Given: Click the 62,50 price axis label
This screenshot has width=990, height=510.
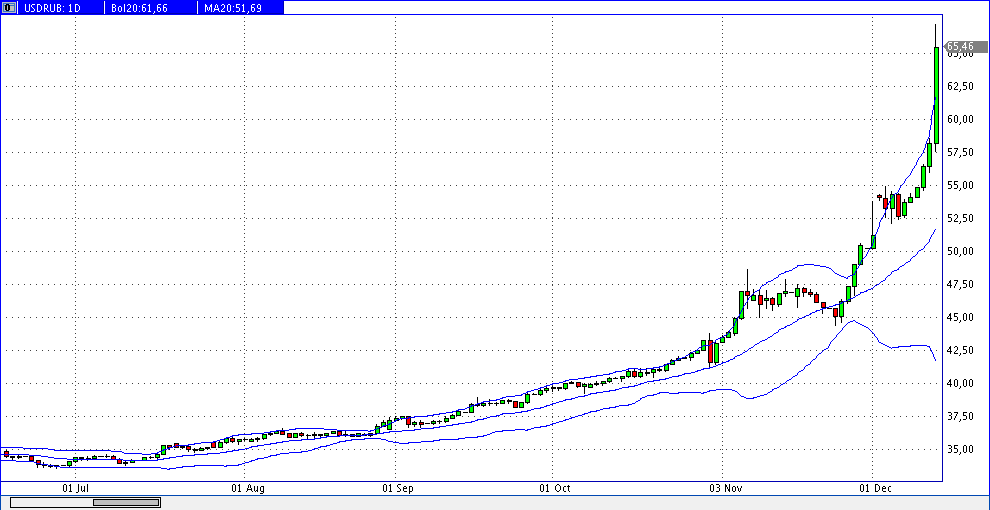Looking at the screenshot, I should click(x=960, y=86).
